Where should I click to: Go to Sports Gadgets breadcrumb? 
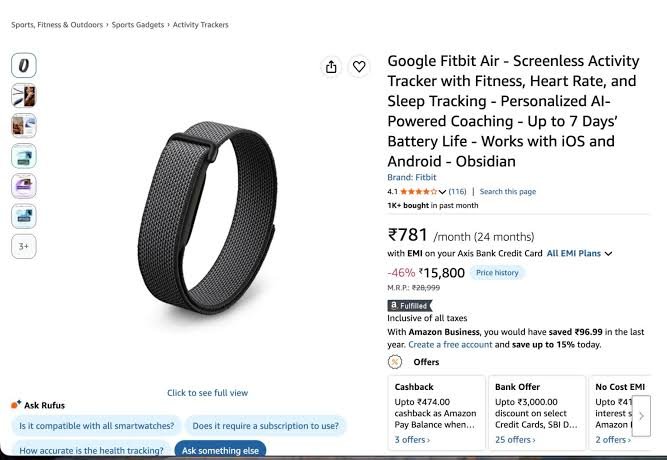click(138, 25)
